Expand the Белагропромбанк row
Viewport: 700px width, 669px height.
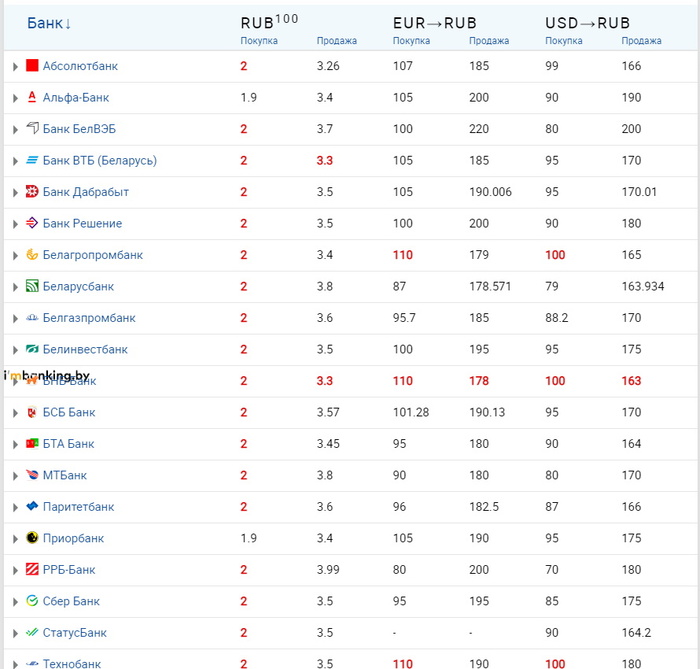[15, 255]
